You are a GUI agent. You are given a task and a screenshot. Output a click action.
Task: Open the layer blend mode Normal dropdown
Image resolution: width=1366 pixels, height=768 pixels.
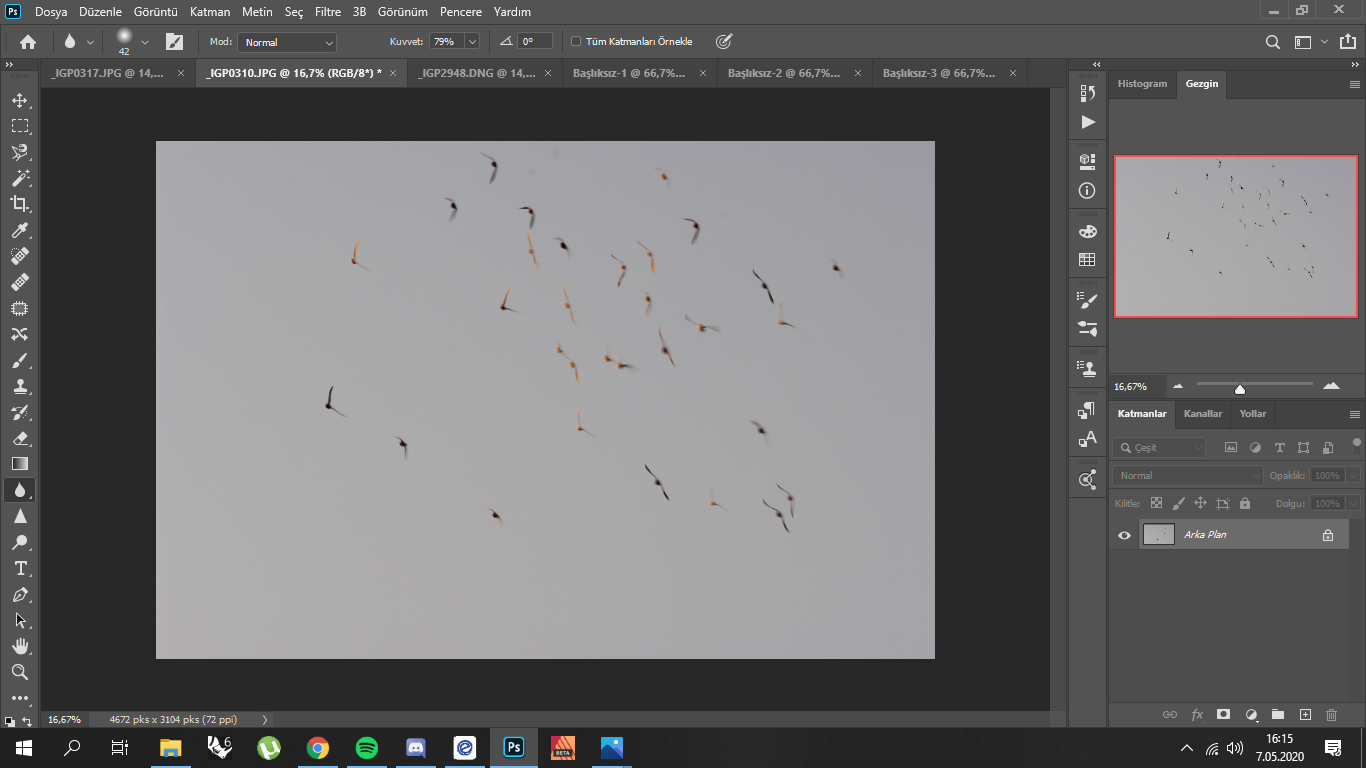tap(1188, 476)
